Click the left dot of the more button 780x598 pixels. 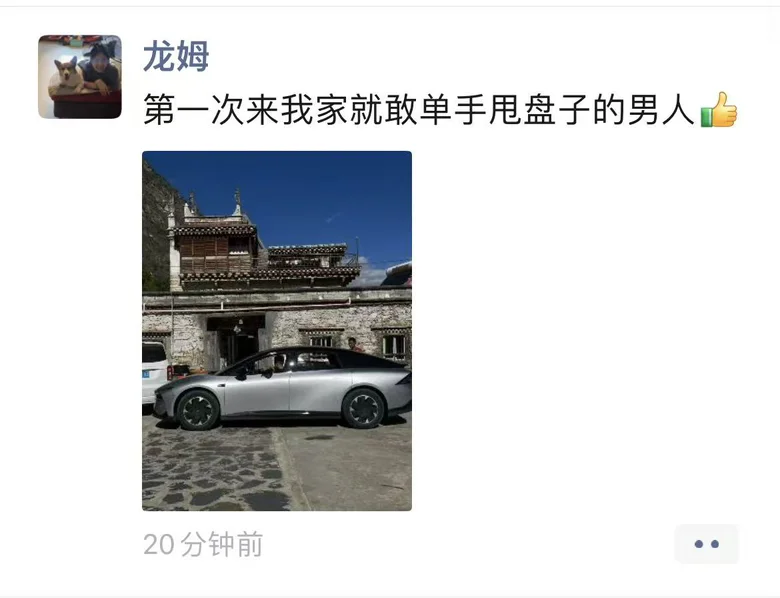698,544
